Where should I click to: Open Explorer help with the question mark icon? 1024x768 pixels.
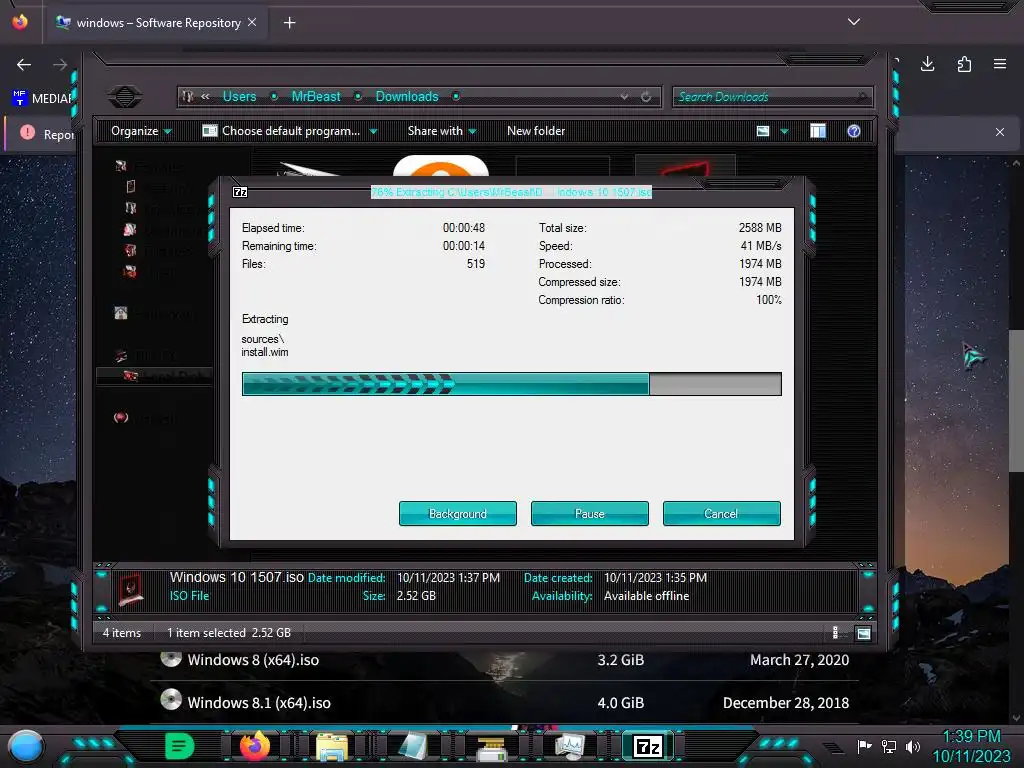[x=854, y=131]
